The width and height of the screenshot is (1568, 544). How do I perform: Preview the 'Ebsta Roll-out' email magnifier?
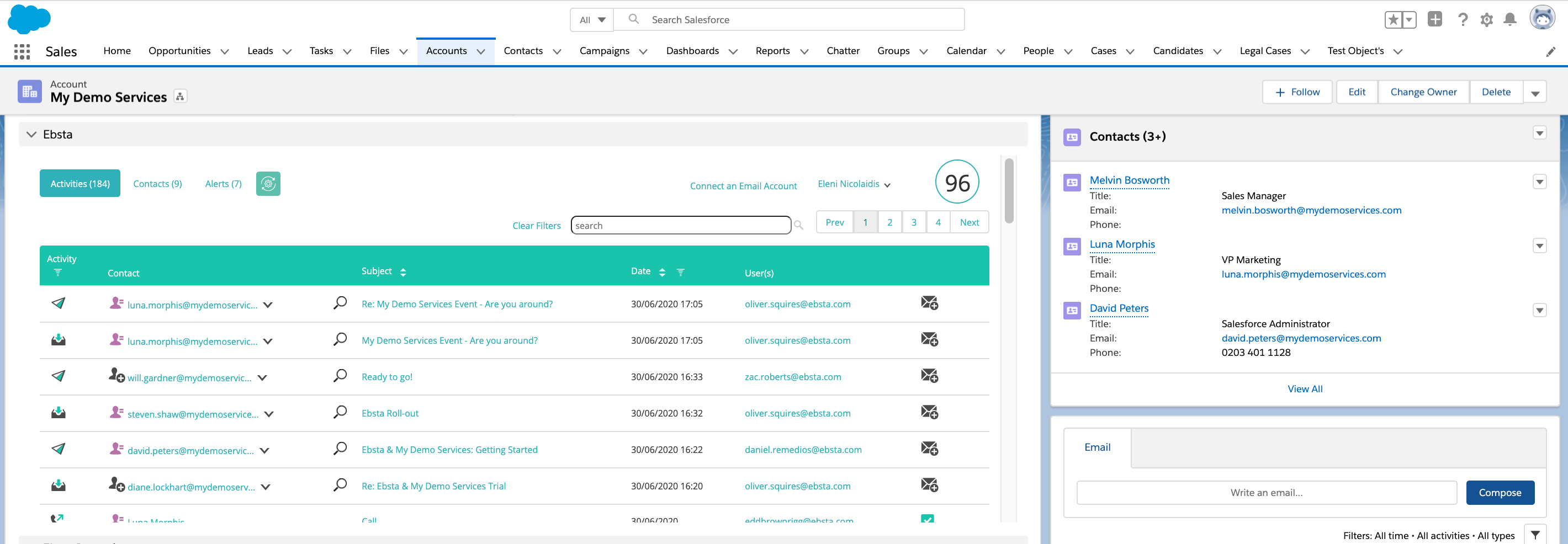click(340, 412)
